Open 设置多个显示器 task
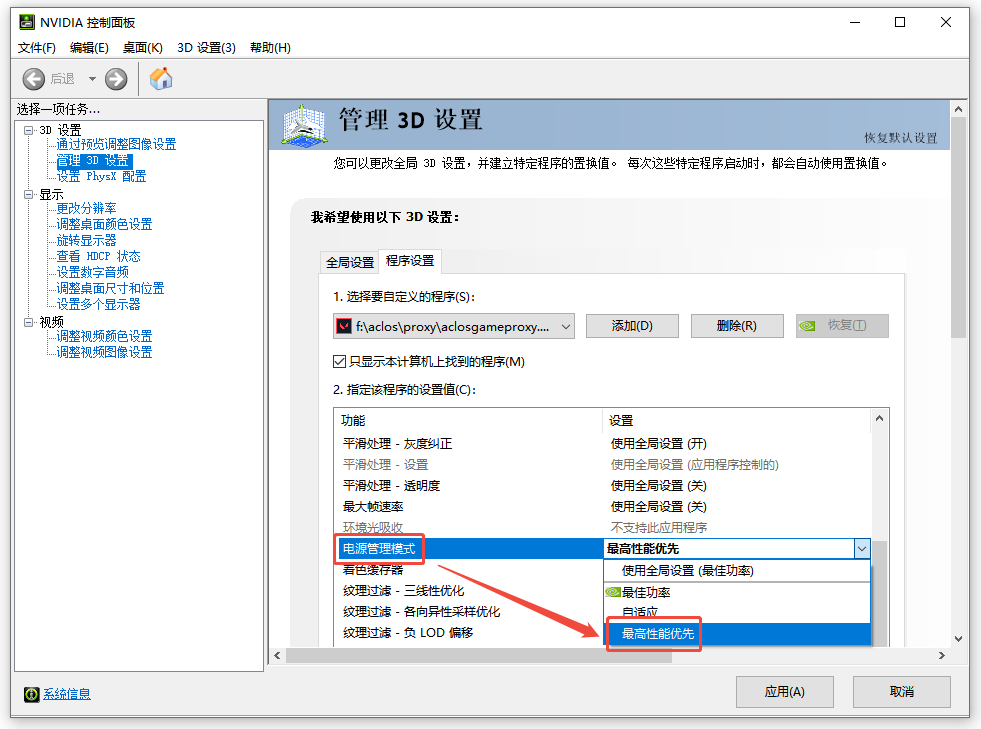981x729 pixels. tap(98, 304)
